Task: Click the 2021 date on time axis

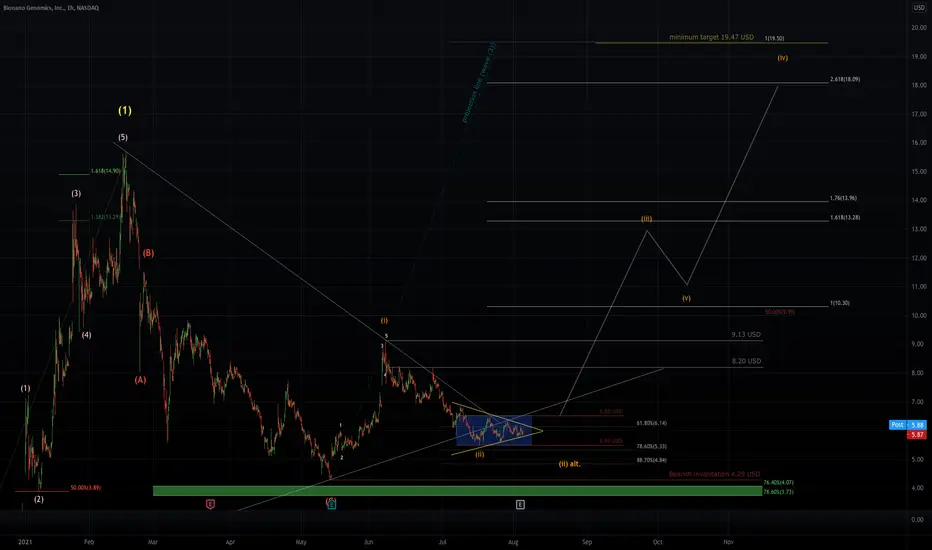Action: [25, 542]
